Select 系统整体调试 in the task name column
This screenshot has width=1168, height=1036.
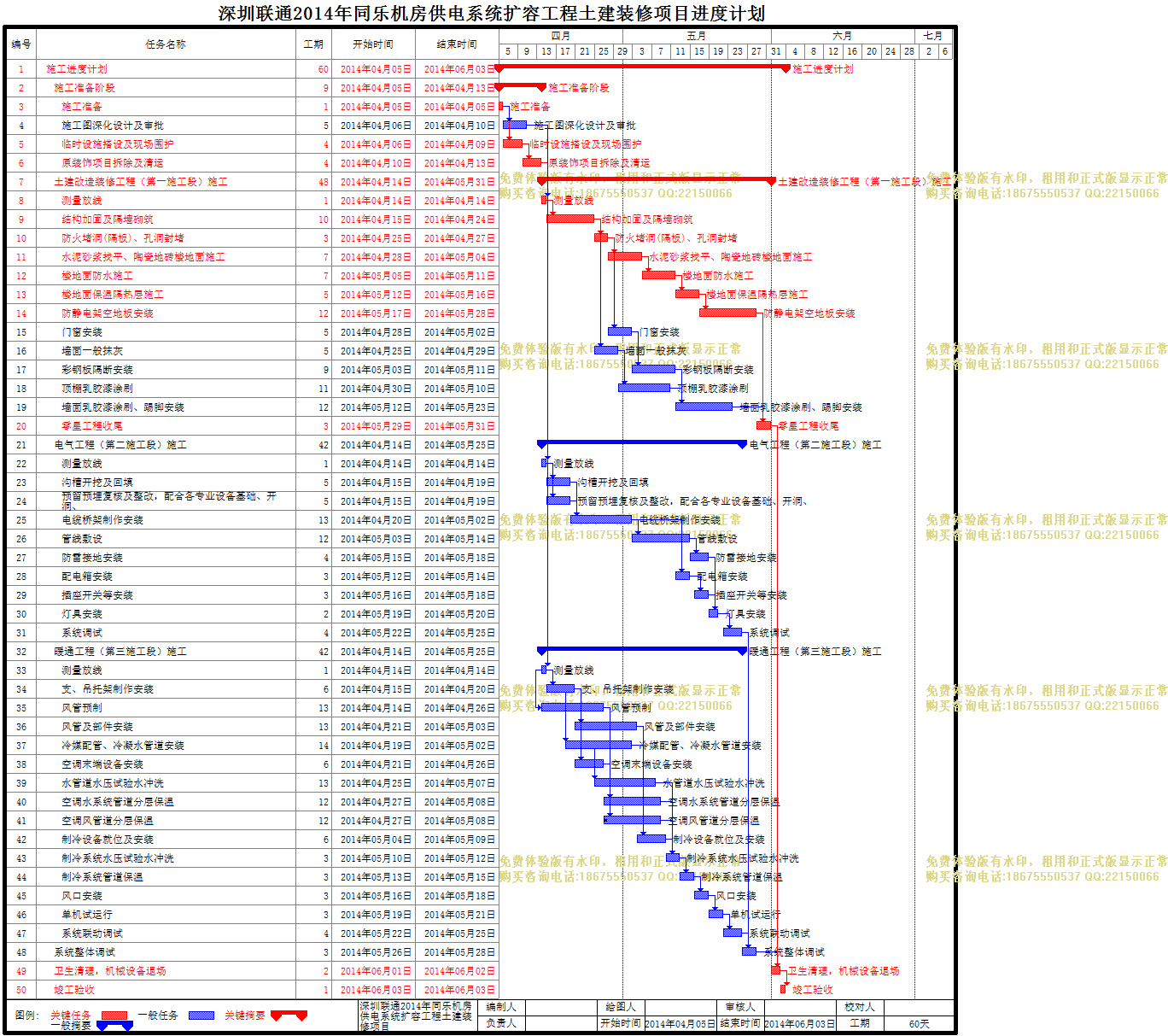point(85,952)
